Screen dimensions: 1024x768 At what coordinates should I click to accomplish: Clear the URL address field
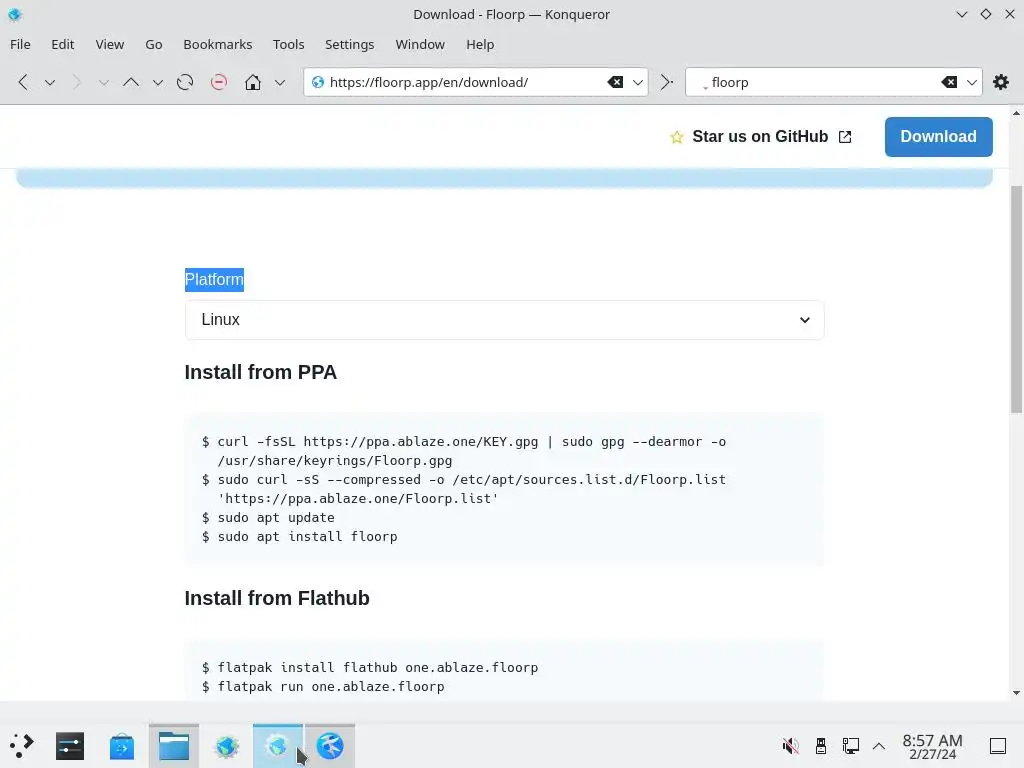[x=615, y=82]
